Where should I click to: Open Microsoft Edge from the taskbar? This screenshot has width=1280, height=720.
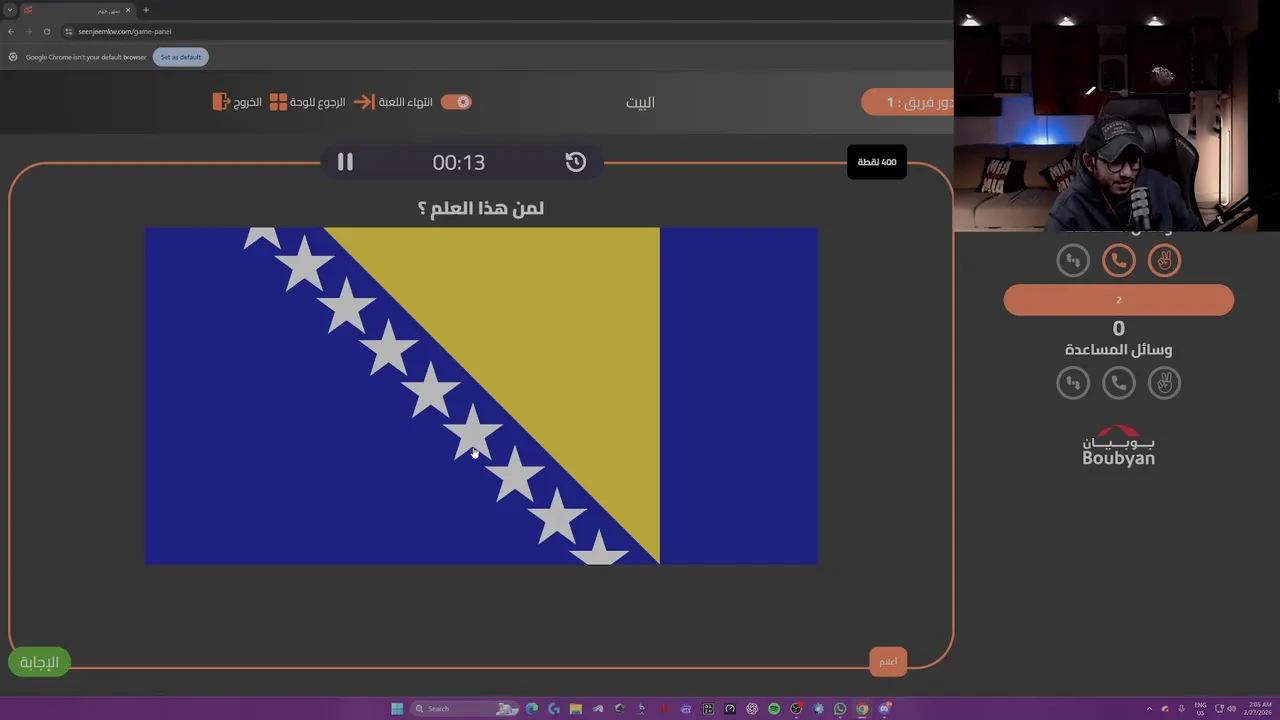(532, 709)
